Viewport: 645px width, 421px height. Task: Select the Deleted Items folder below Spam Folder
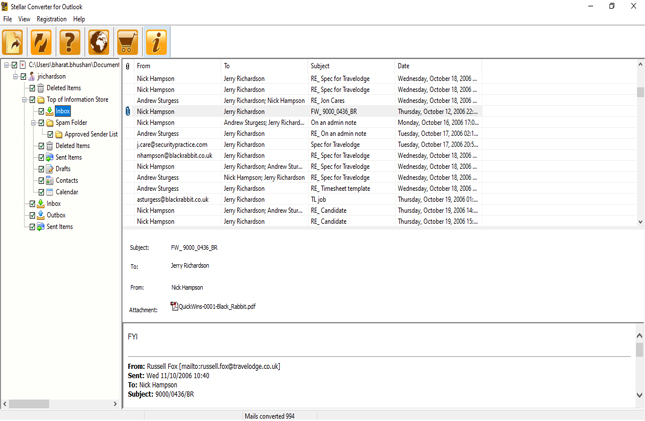pyautogui.click(x=72, y=146)
